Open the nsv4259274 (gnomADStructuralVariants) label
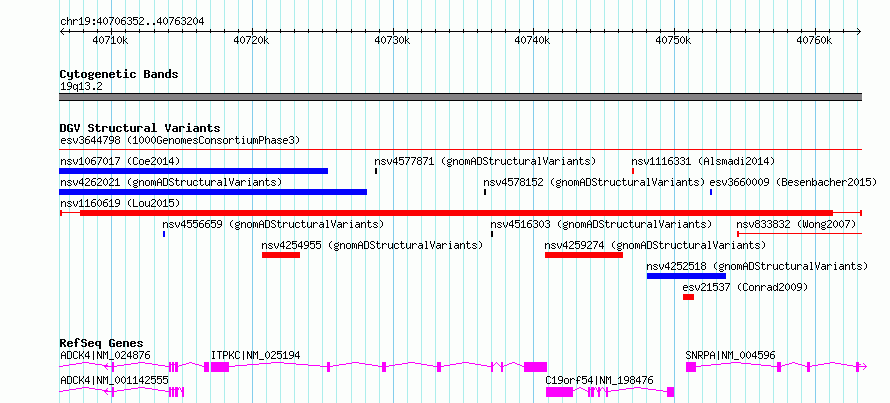 (x=655, y=245)
